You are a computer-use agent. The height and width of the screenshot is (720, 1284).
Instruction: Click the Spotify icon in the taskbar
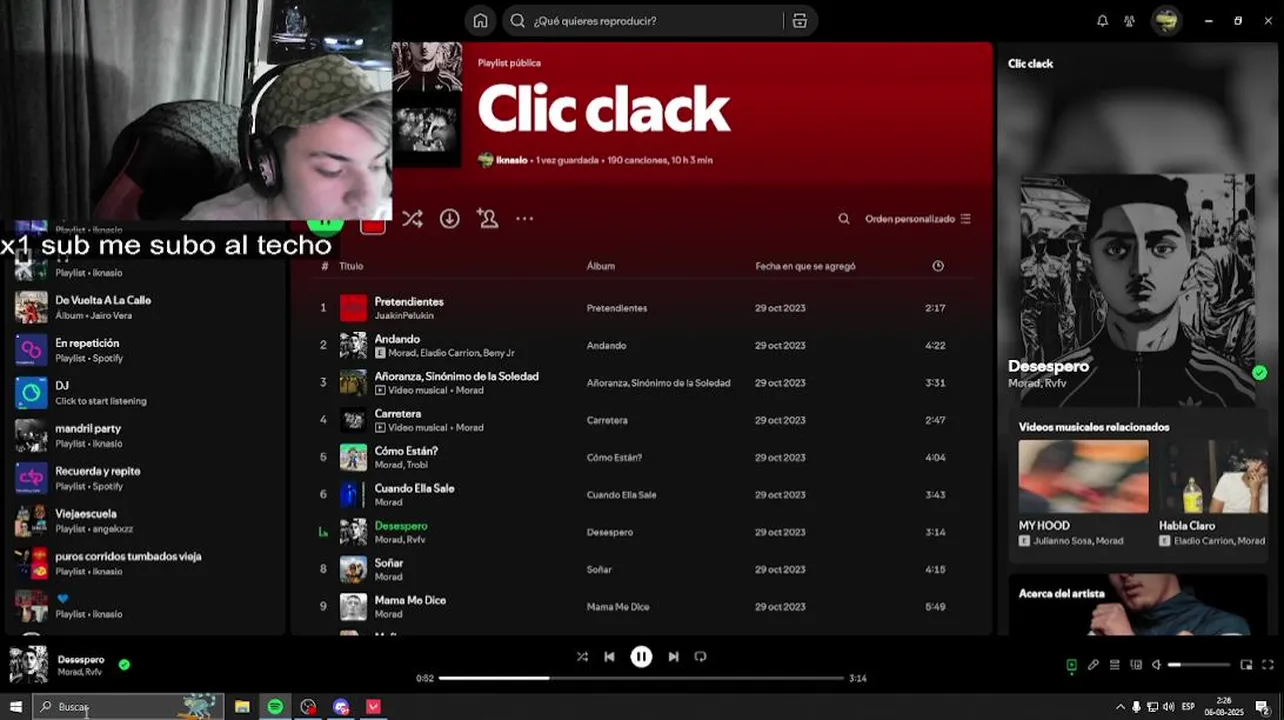(x=275, y=707)
